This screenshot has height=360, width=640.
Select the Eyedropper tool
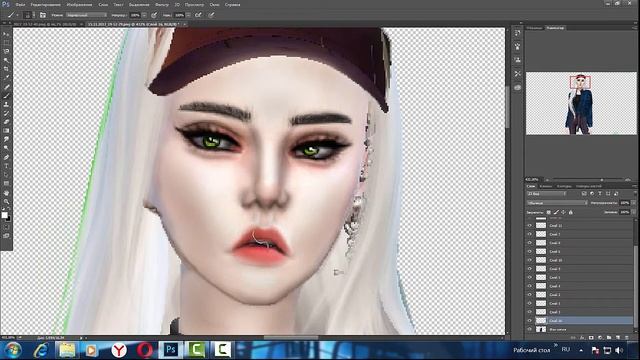tap(6, 78)
